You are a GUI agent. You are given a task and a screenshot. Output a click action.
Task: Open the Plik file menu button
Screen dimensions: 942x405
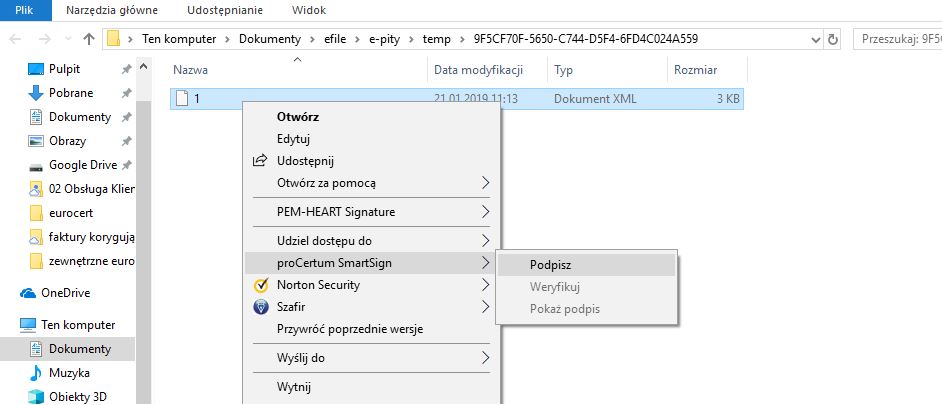tap(26, 10)
